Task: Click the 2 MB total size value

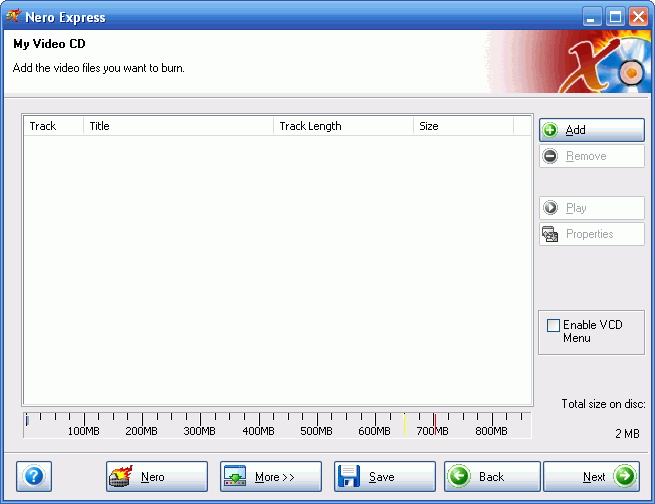Action: 627,434
